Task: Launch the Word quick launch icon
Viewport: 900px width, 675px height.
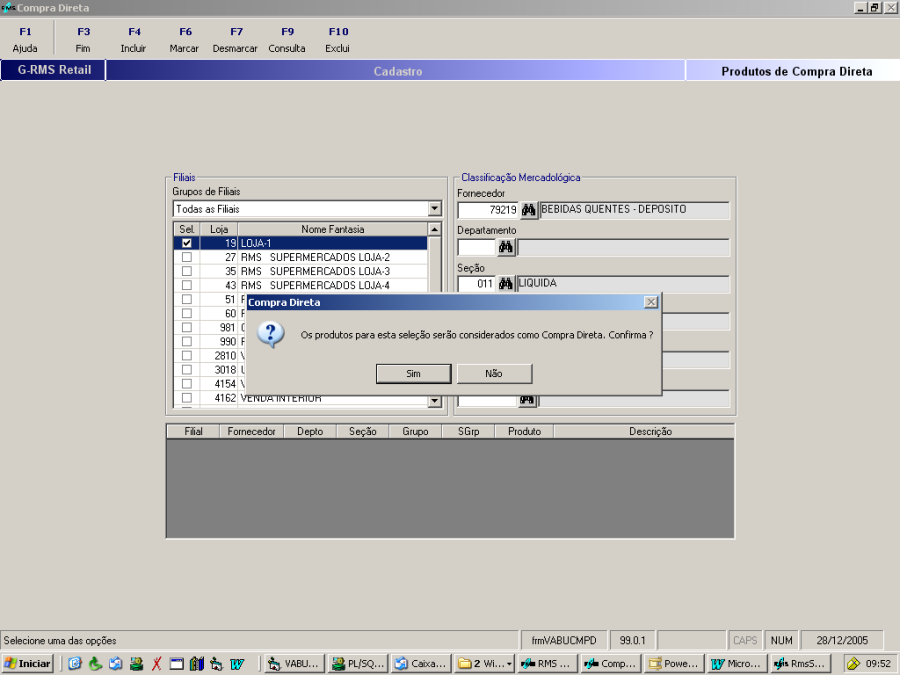Action: click(x=236, y=664)
